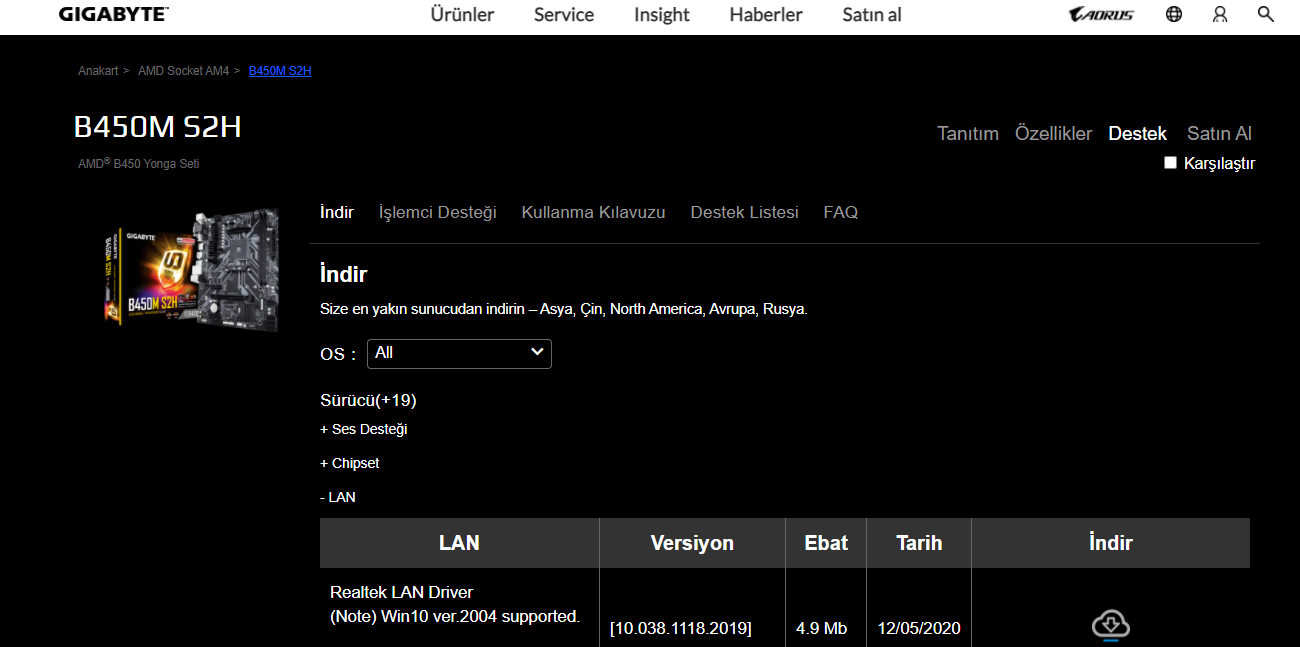Viewport: 1300px width, 647px height.
Task: Click the Realtek LAN Driver name
Action: coord(402,592)
